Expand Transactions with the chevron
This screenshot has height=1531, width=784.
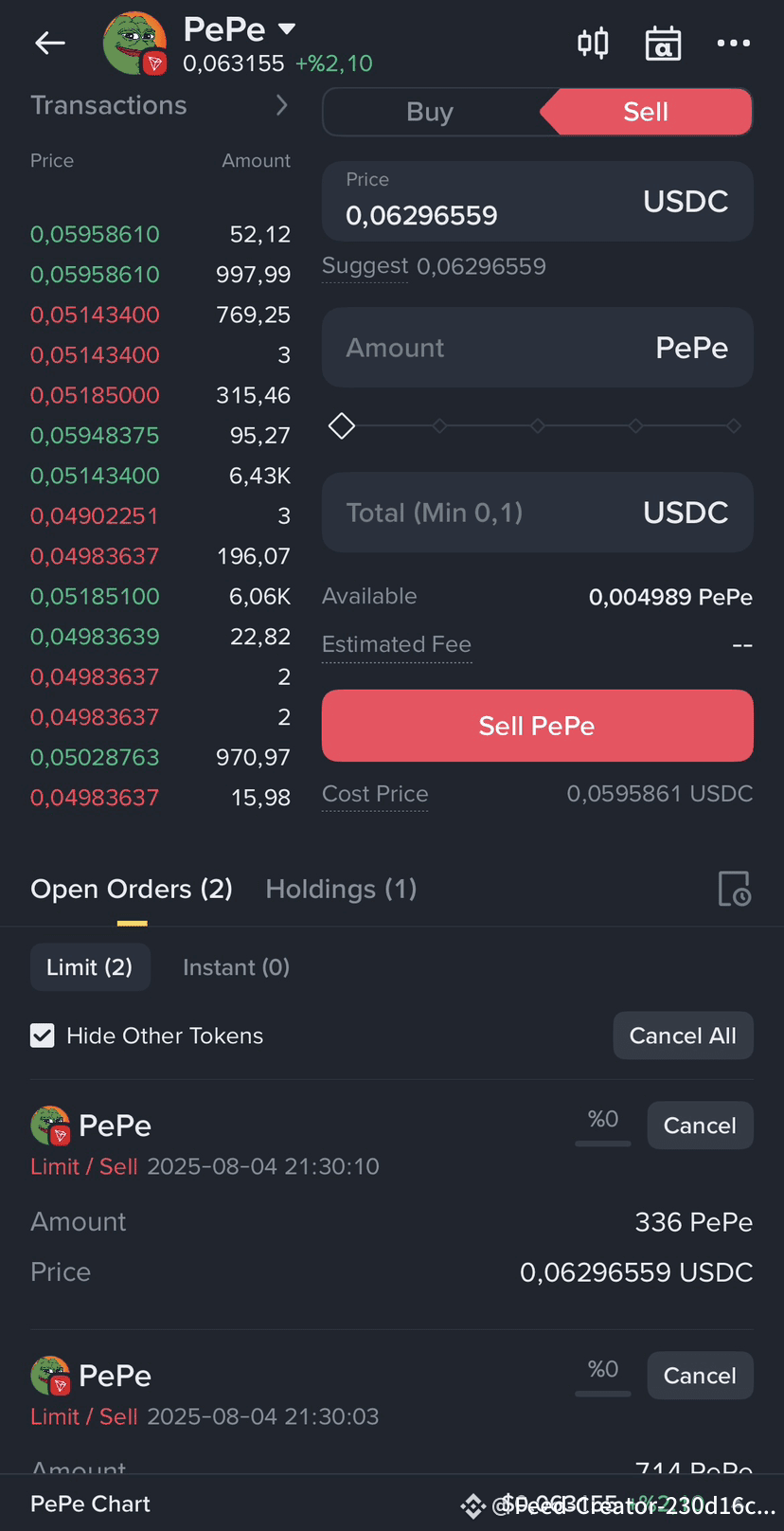pos(281,105)
